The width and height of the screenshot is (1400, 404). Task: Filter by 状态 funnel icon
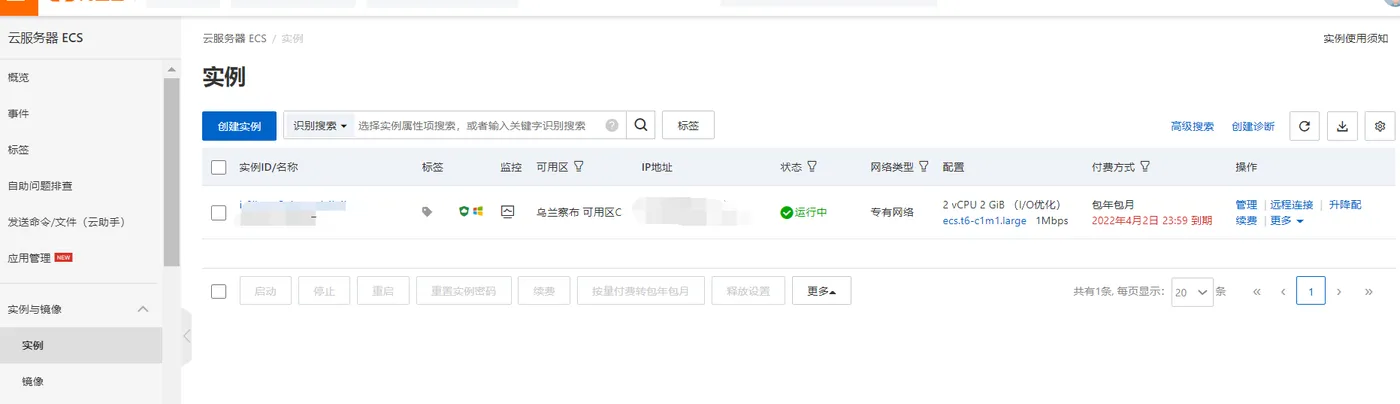(812, 167)
